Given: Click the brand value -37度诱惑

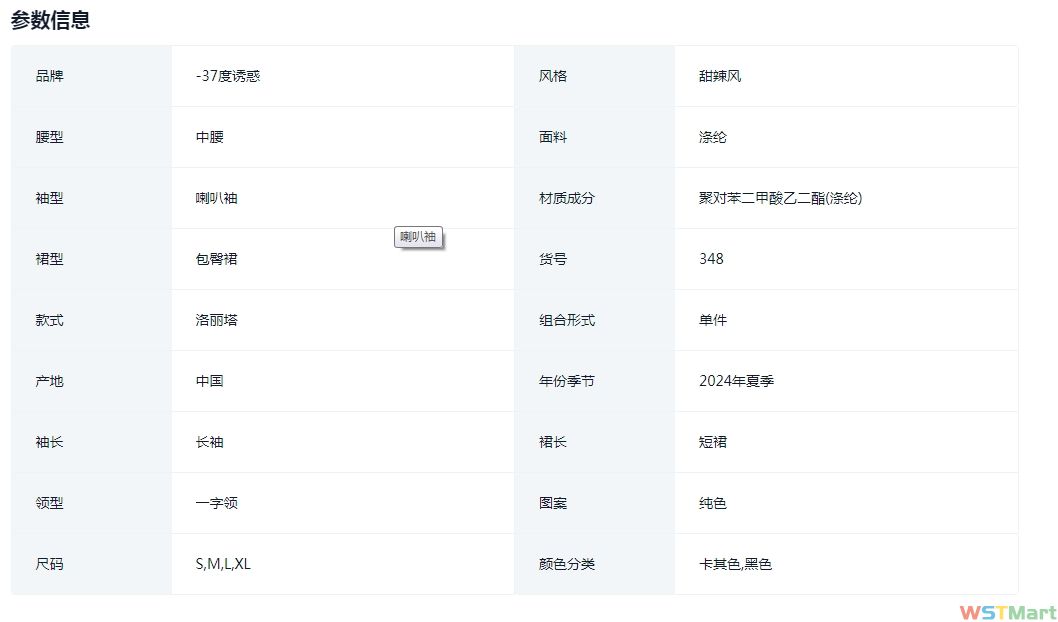Looking at the screenshot, I should (228, 76).
